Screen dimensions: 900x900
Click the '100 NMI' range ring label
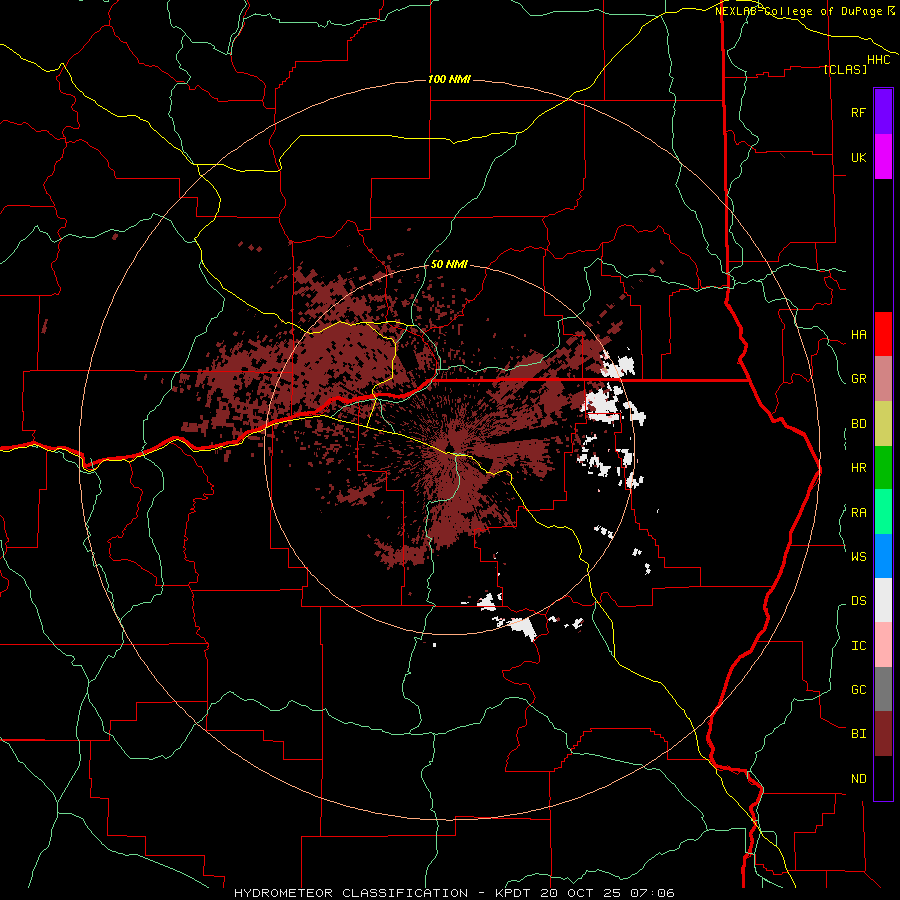point(449,79)
